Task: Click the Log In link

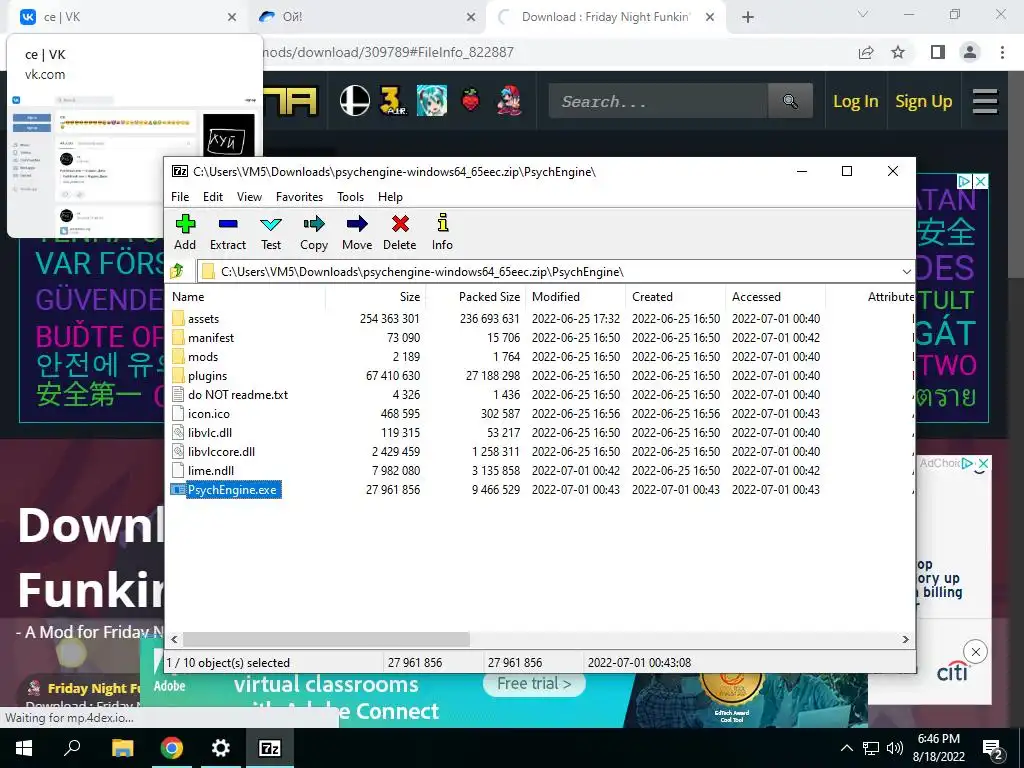Action: [x=856, y=101]
